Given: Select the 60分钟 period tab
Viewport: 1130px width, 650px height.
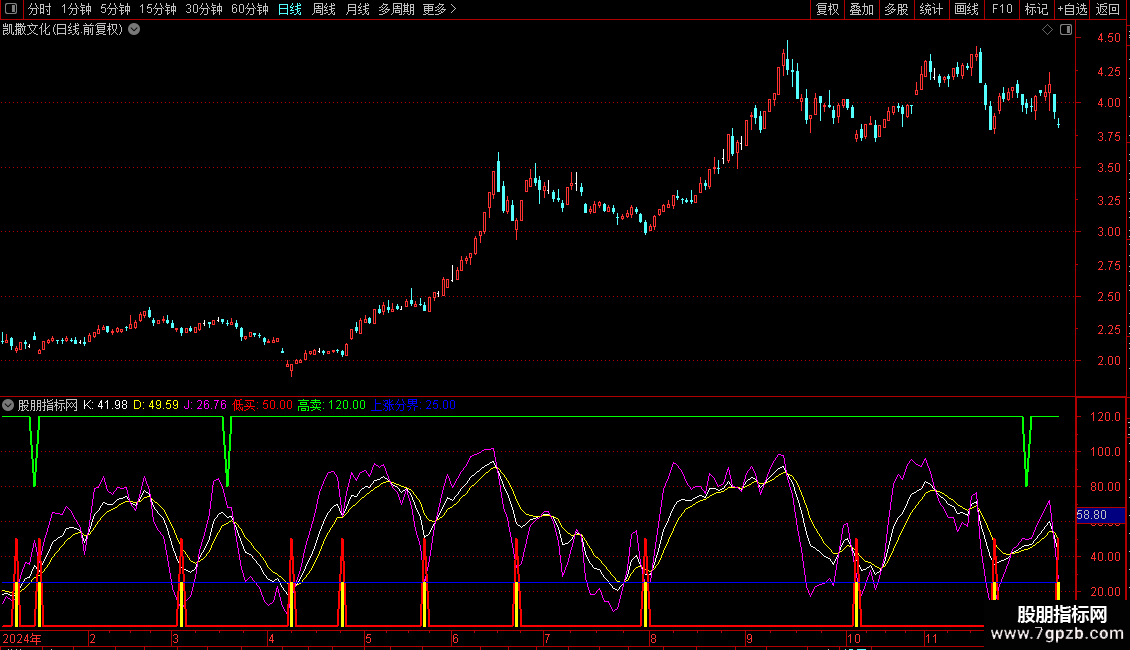Looking at the screenshot, I should pos(250,9).
